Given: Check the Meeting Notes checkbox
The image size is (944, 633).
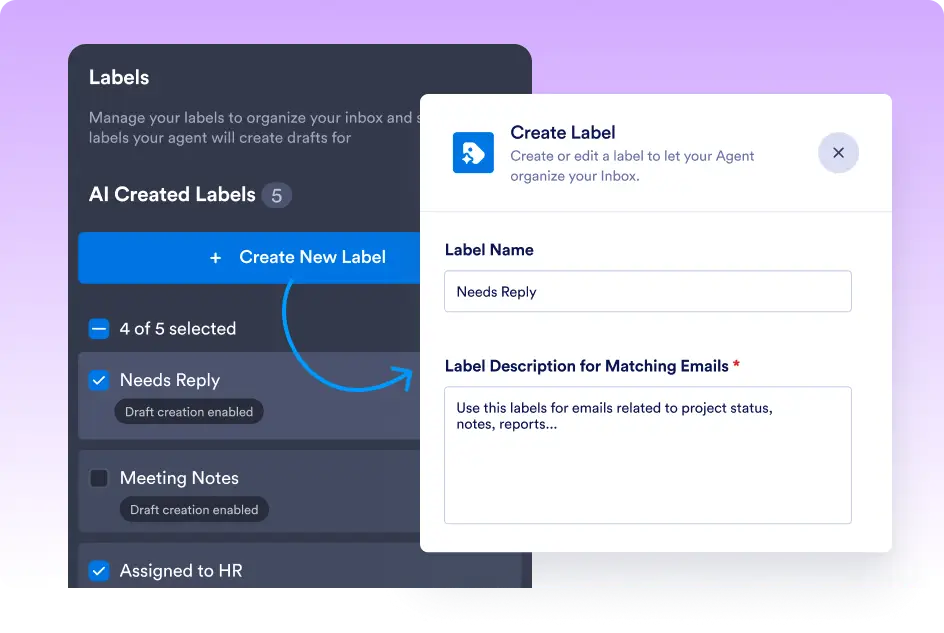Looking at the screenshot, I should pyautogui.click(x=99, y=478).
